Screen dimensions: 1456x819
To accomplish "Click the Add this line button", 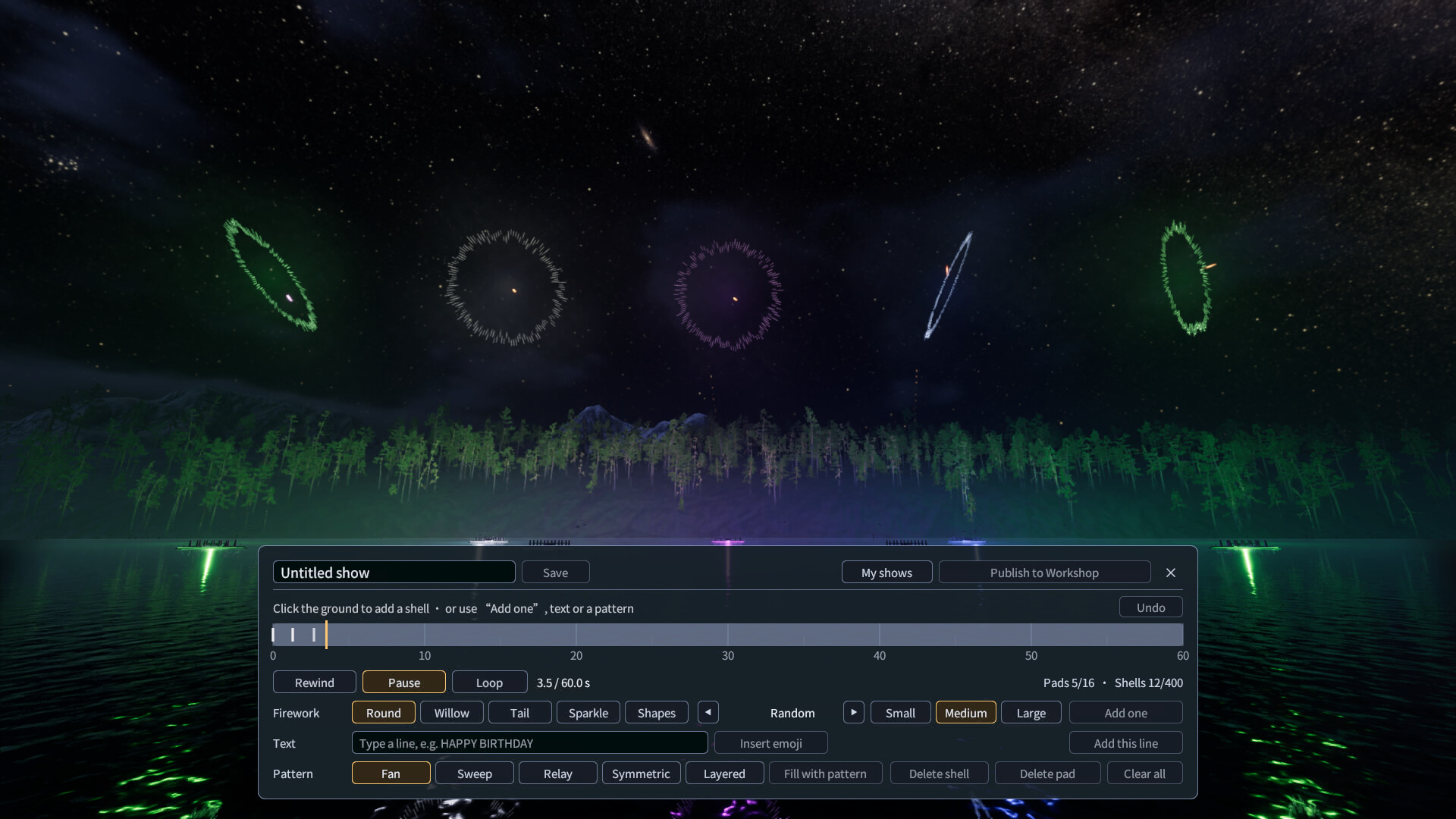I will click(1126, 742).
